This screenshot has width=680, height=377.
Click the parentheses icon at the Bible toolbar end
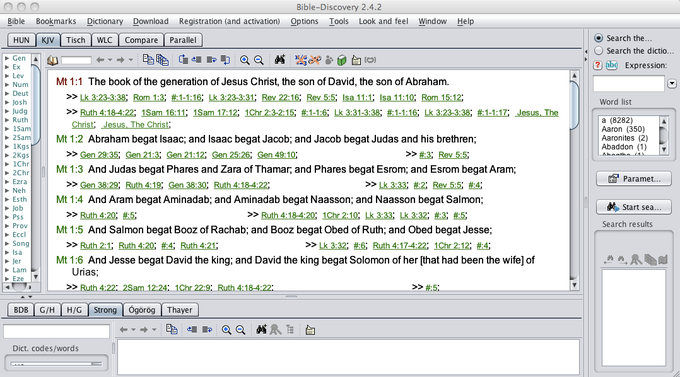370,60
